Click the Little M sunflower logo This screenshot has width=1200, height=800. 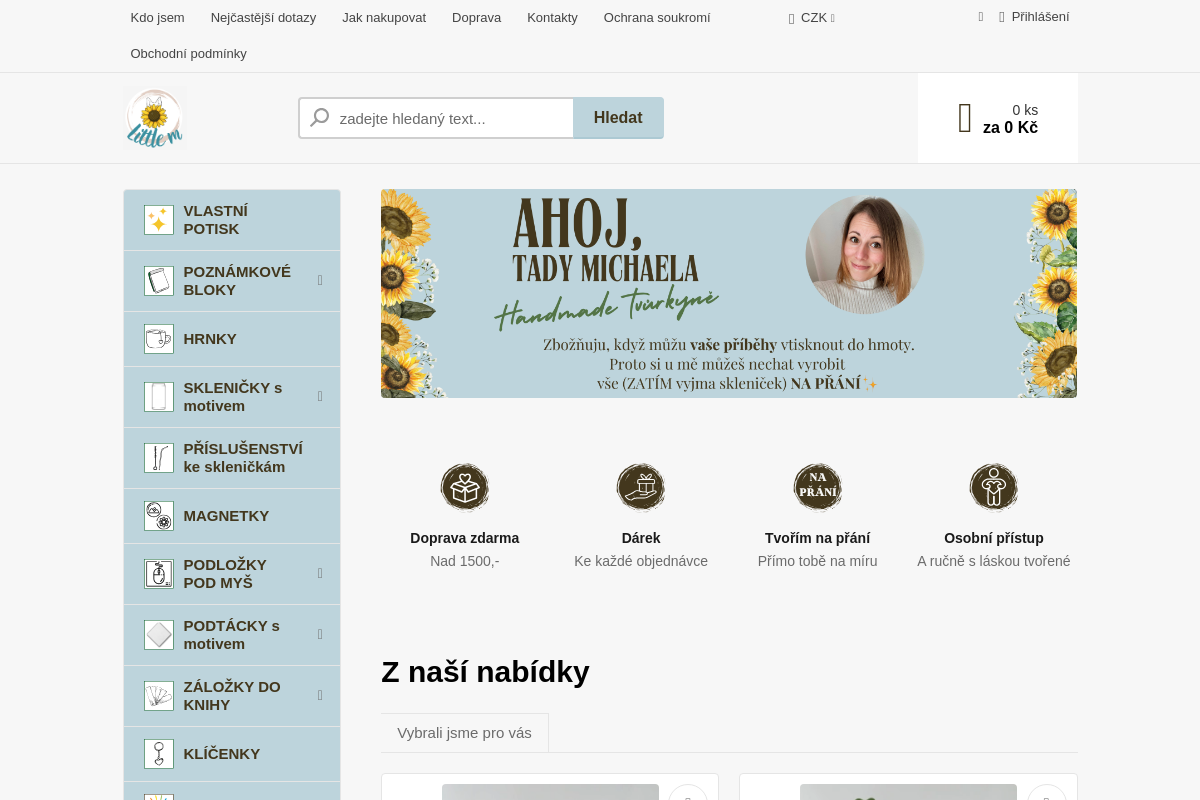(x=154, y=118)
